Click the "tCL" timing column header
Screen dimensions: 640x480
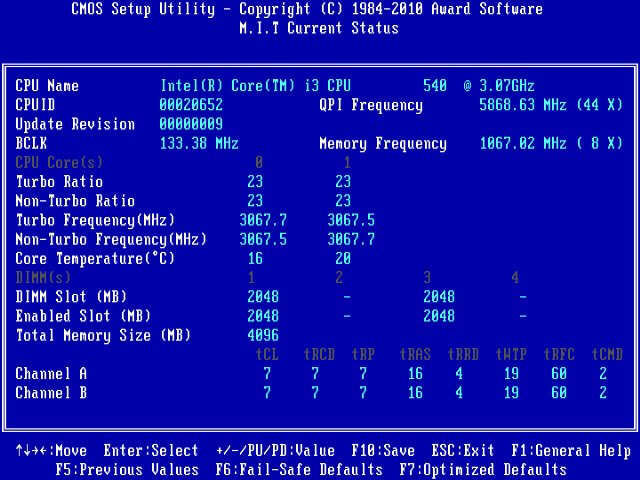point(267,354)
